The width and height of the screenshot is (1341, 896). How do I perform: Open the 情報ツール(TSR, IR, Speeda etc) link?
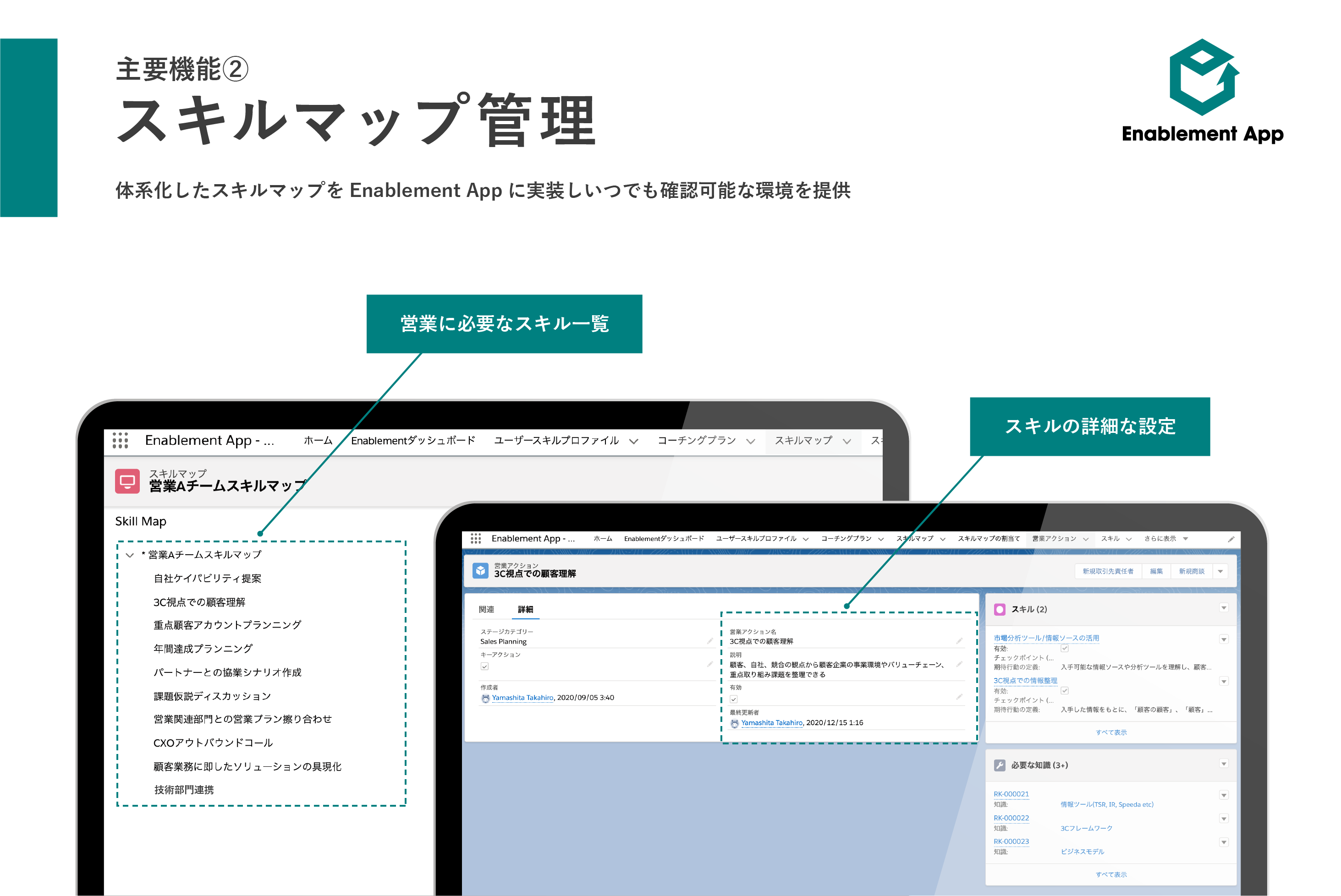1107,804
